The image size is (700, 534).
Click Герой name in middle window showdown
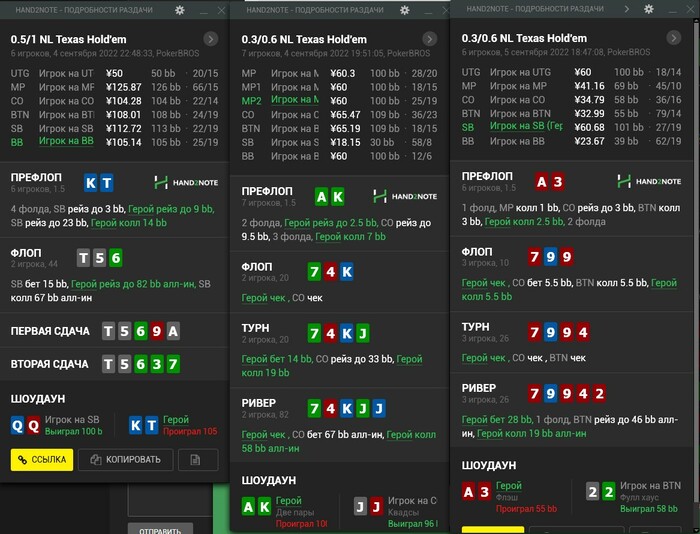pyautogui.click(x=289, y=501)
